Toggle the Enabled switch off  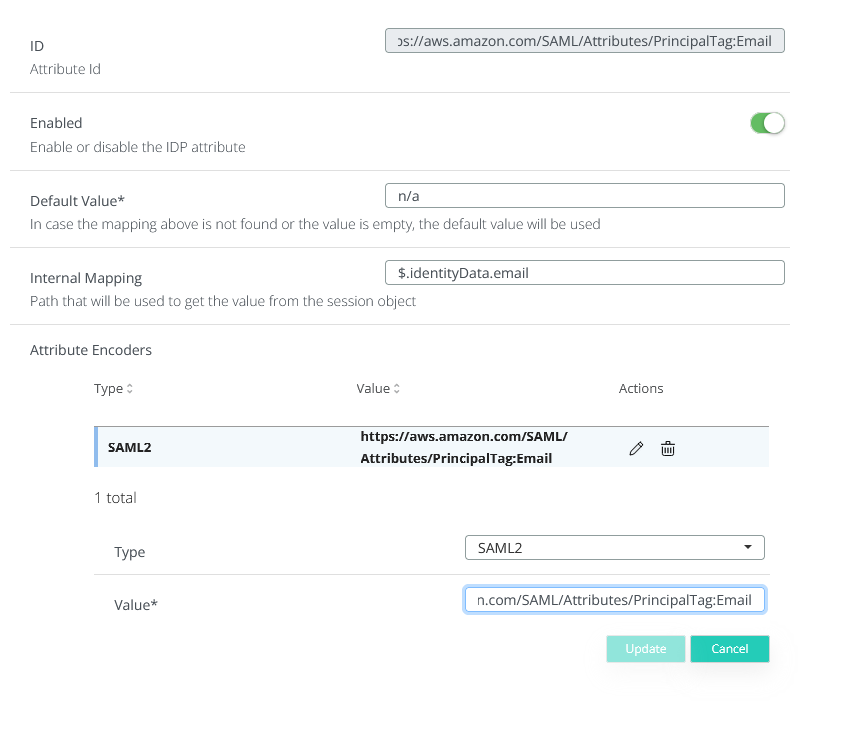point(767,123)
